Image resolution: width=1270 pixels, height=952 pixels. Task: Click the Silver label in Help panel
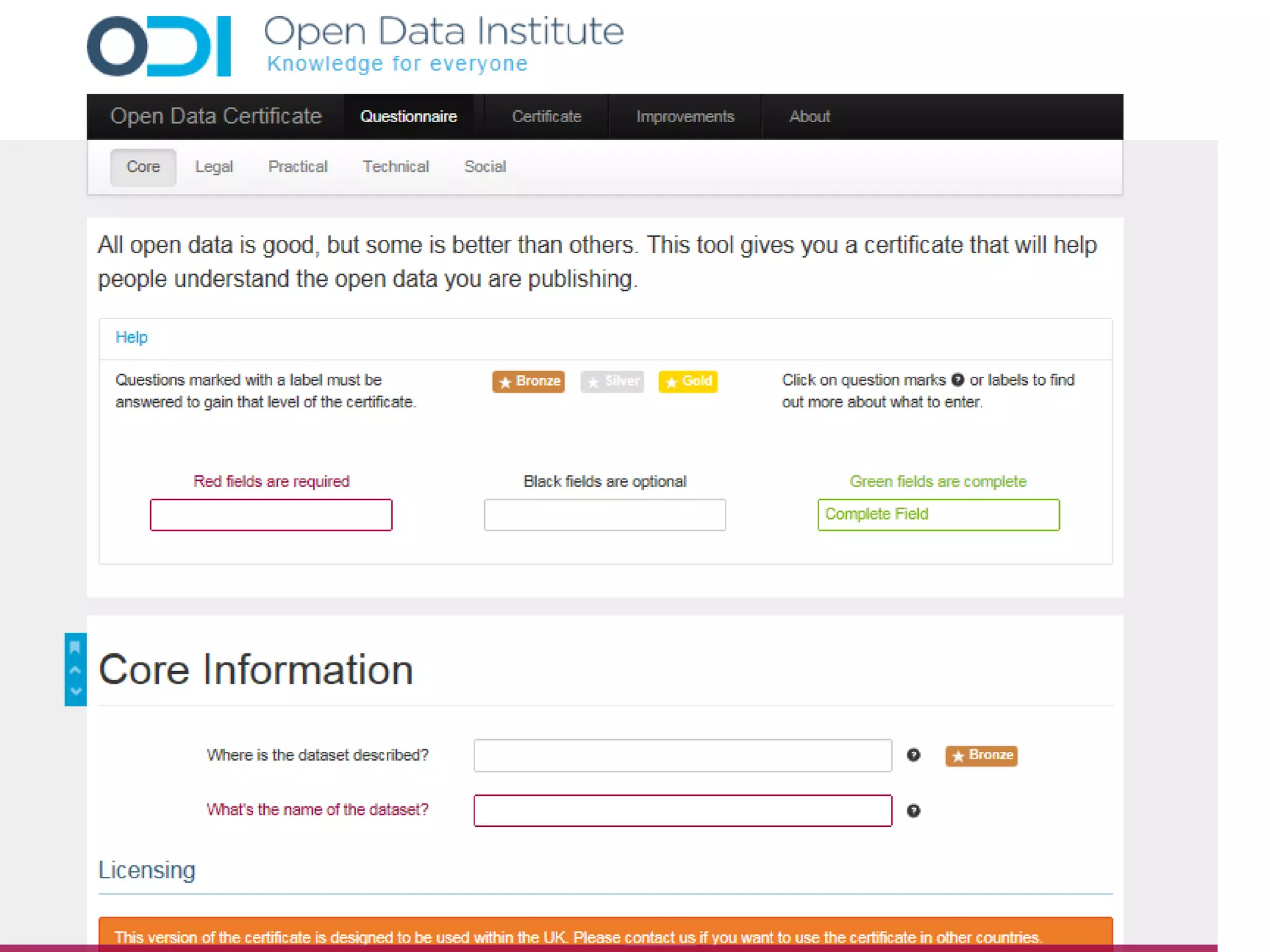(612, 381)
